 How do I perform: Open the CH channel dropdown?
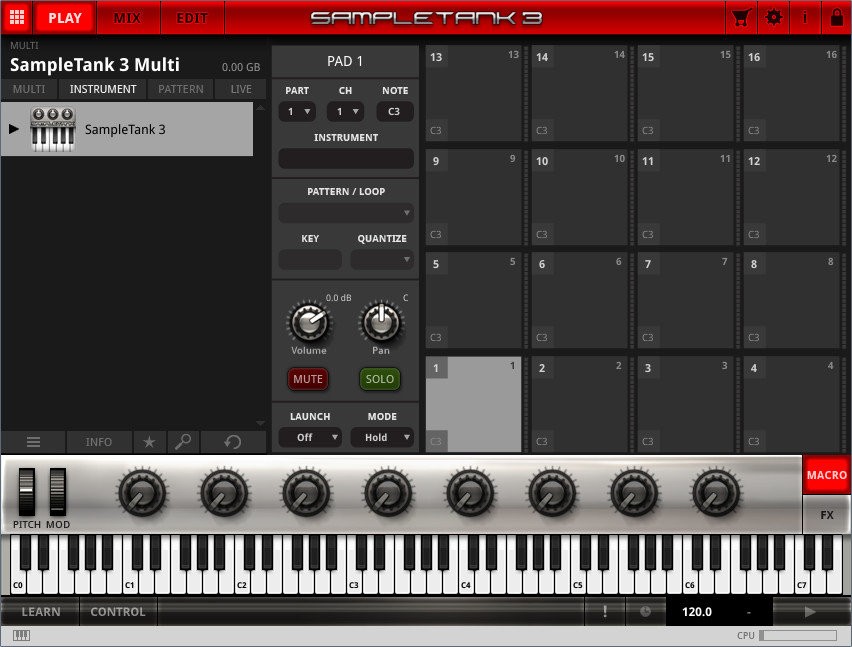(346, 111)
